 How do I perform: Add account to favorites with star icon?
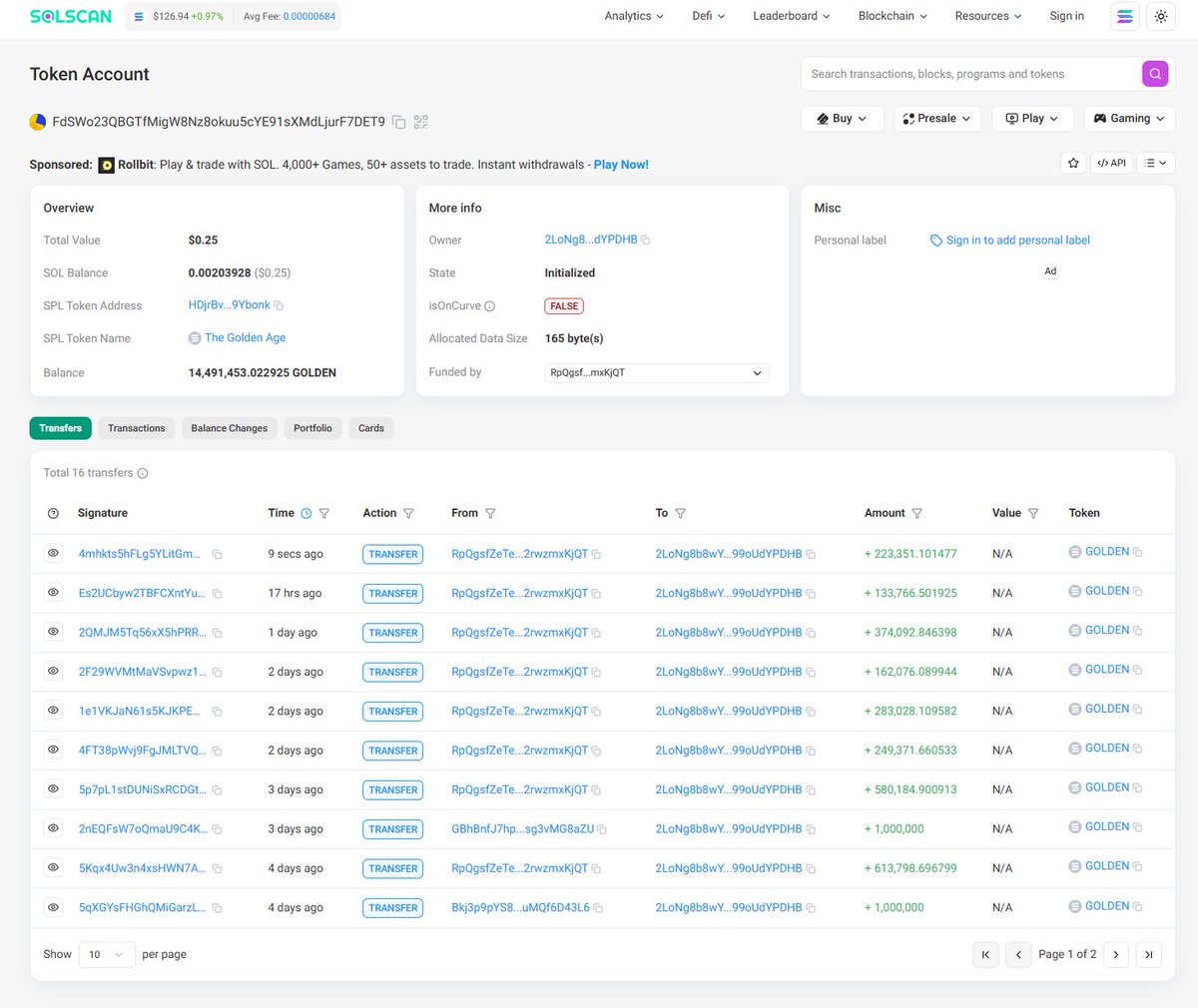(1073, 163)
